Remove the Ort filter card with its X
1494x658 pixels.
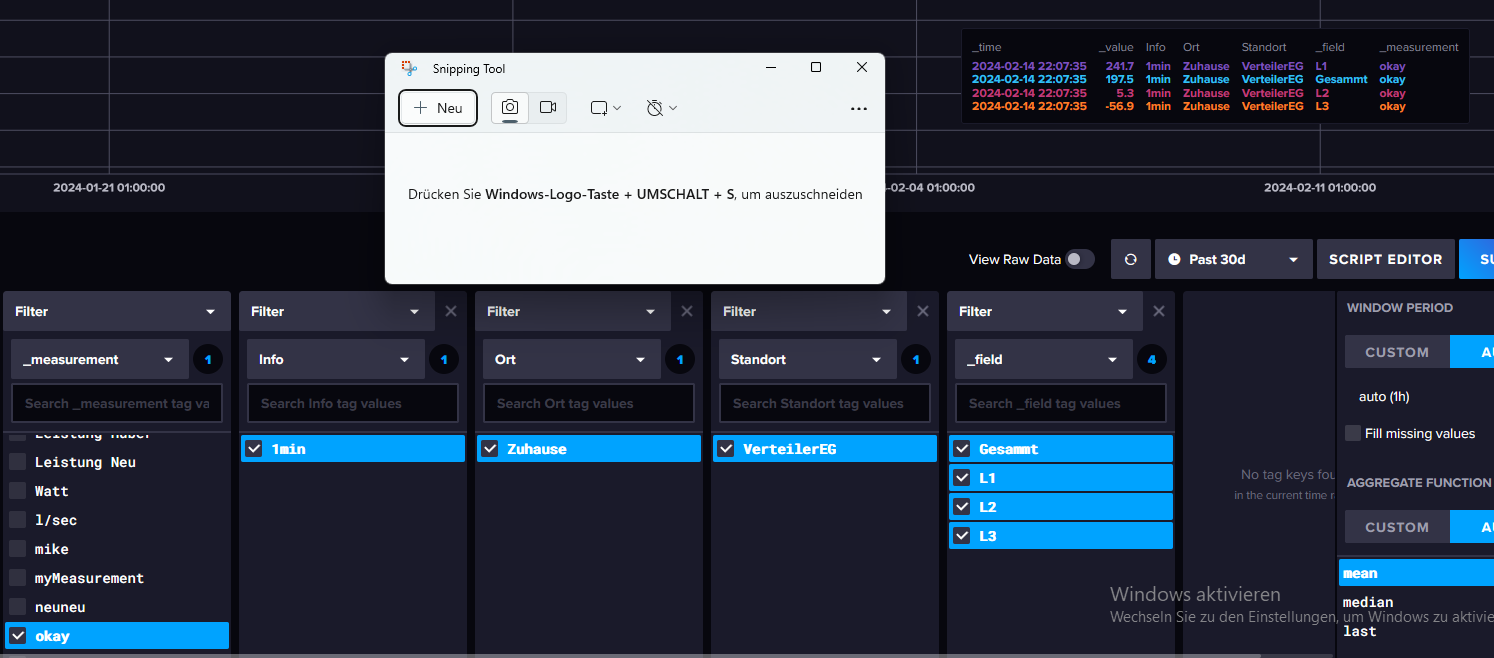(687, 311)
